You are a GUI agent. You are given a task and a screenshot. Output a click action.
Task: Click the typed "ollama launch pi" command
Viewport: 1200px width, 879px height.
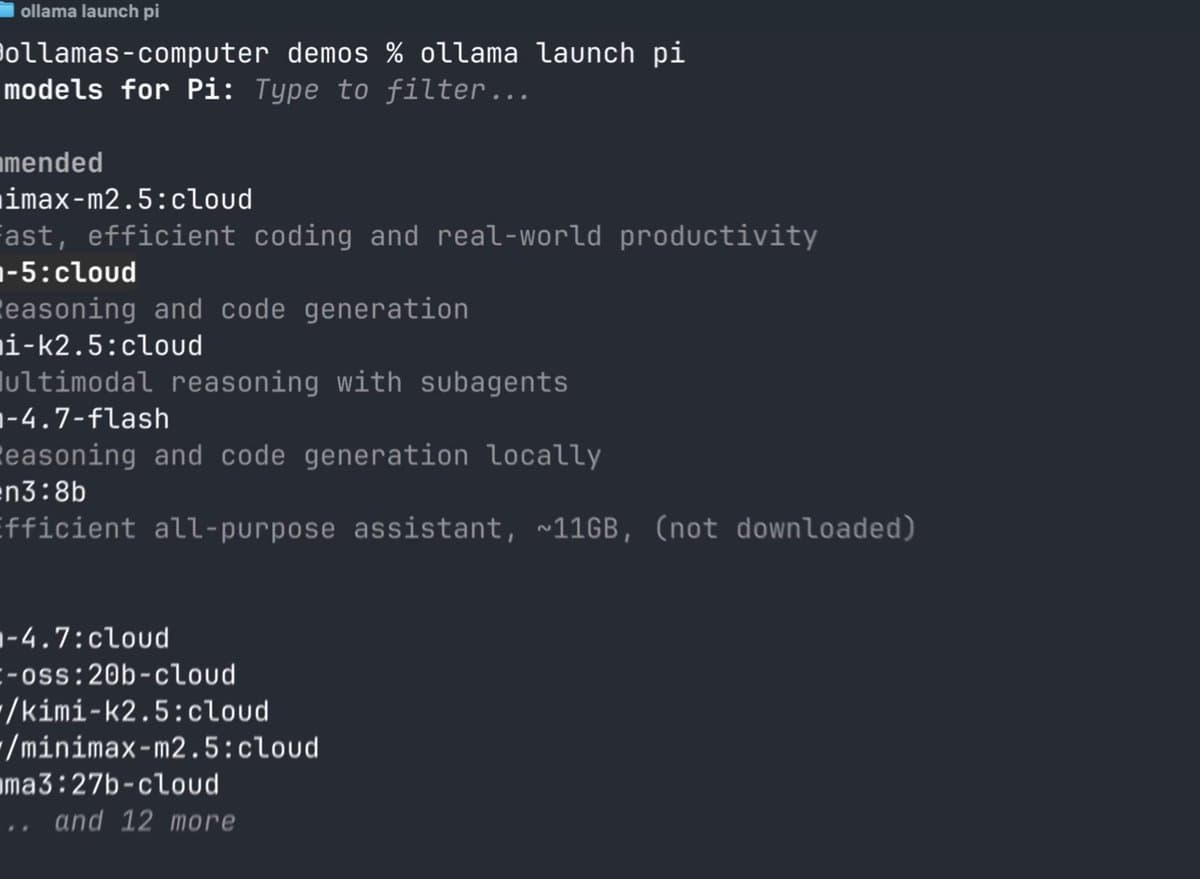tap(552, 53)
